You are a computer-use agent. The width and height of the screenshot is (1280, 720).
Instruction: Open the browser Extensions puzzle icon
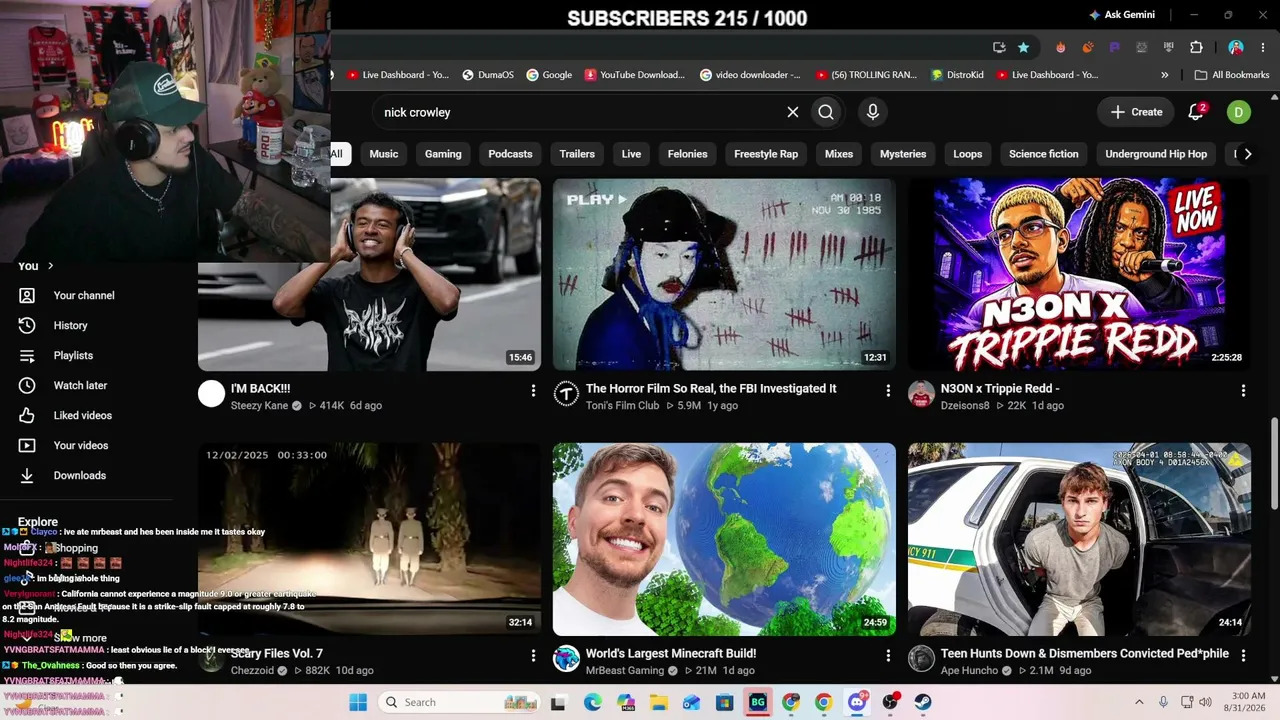point(1196,47)
